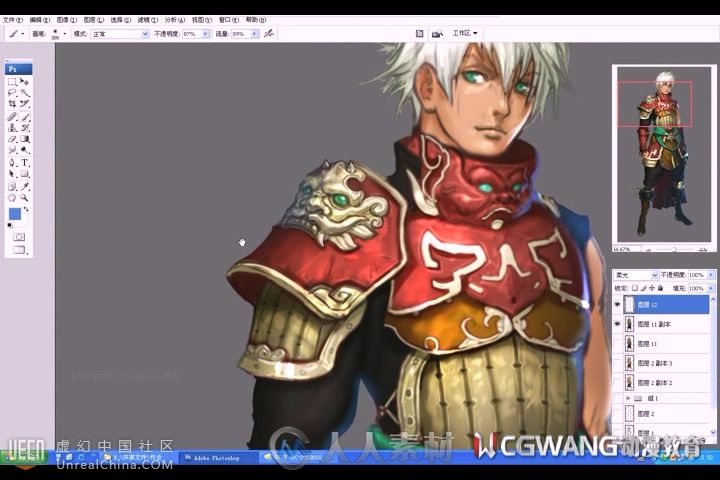Select the Crop tool
Screen dimensions: 720x480
(x=12, y=104)
